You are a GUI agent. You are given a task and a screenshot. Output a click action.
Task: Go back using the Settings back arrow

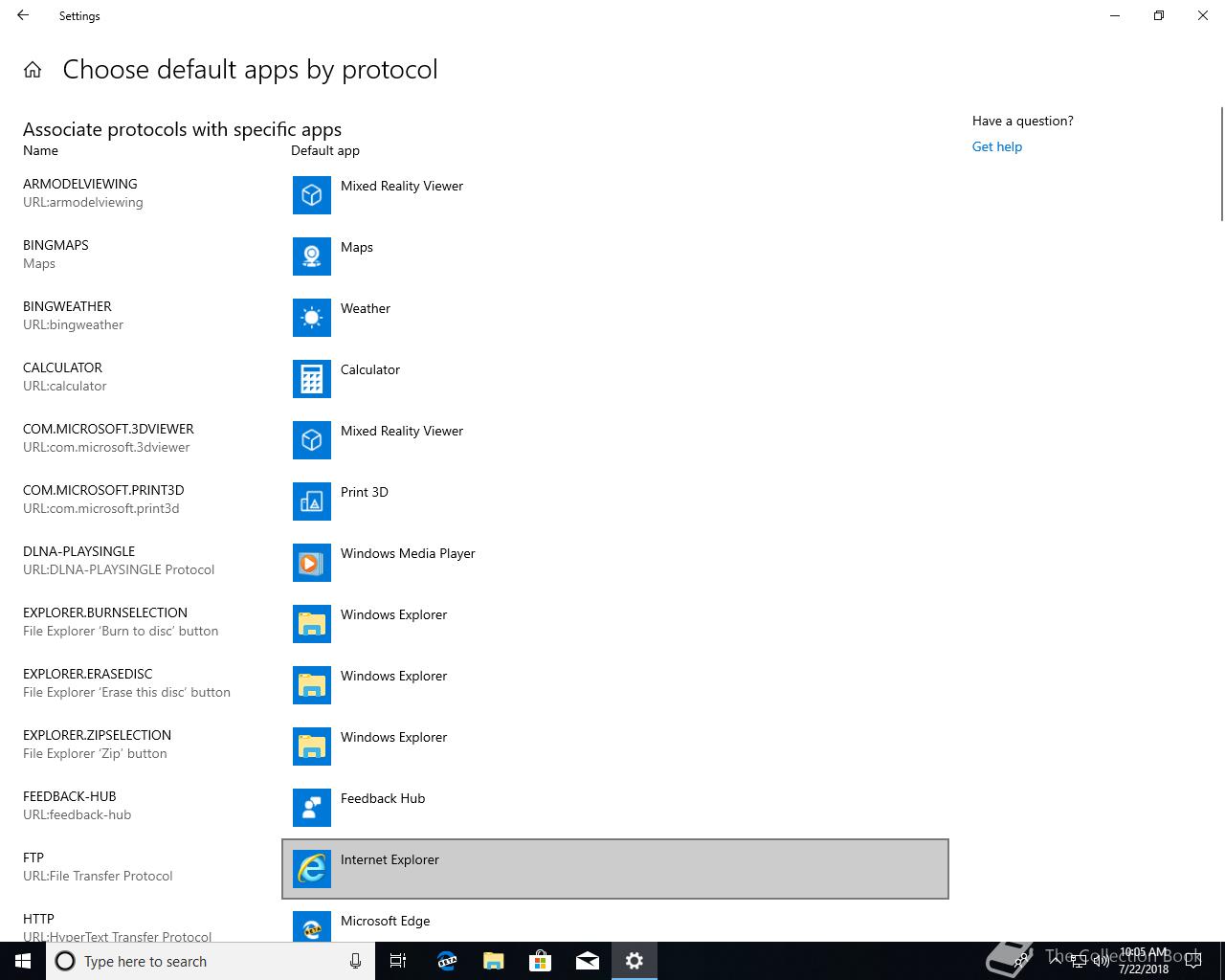23,15
